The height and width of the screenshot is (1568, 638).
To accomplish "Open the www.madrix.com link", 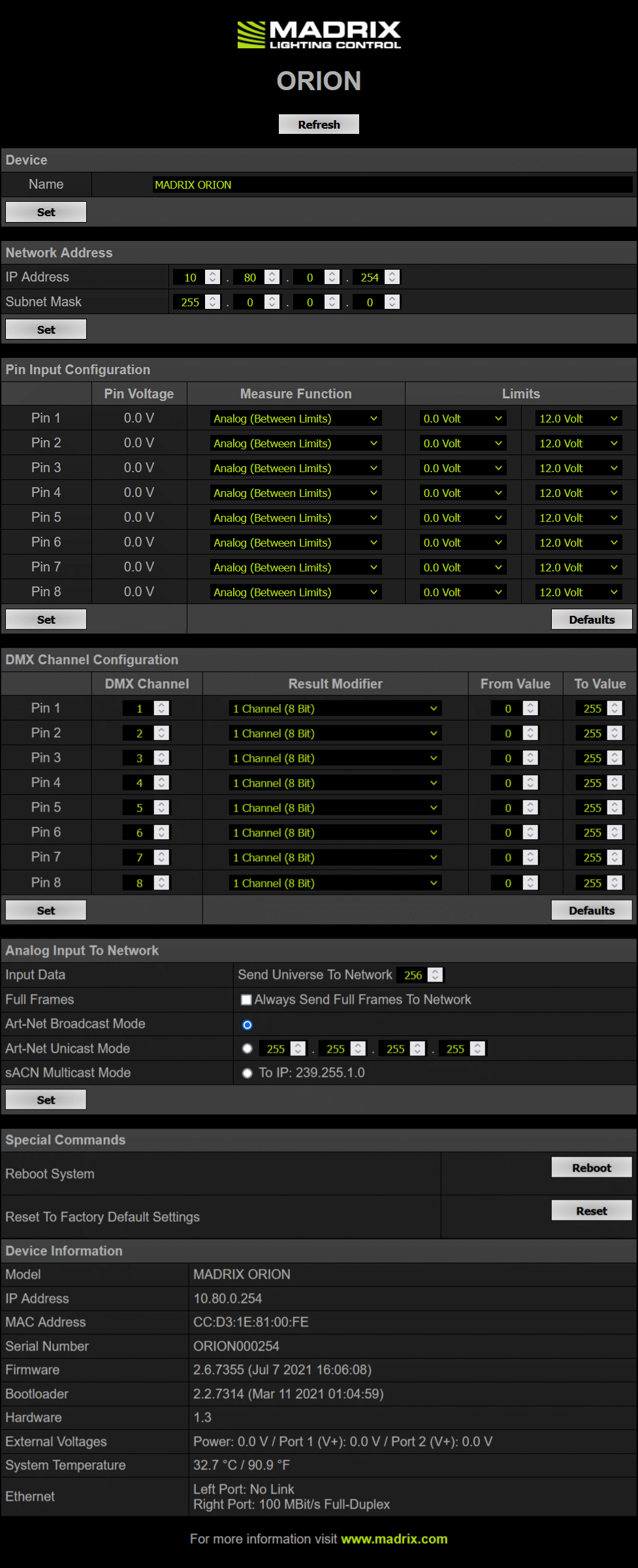I will coord(394,1539).
